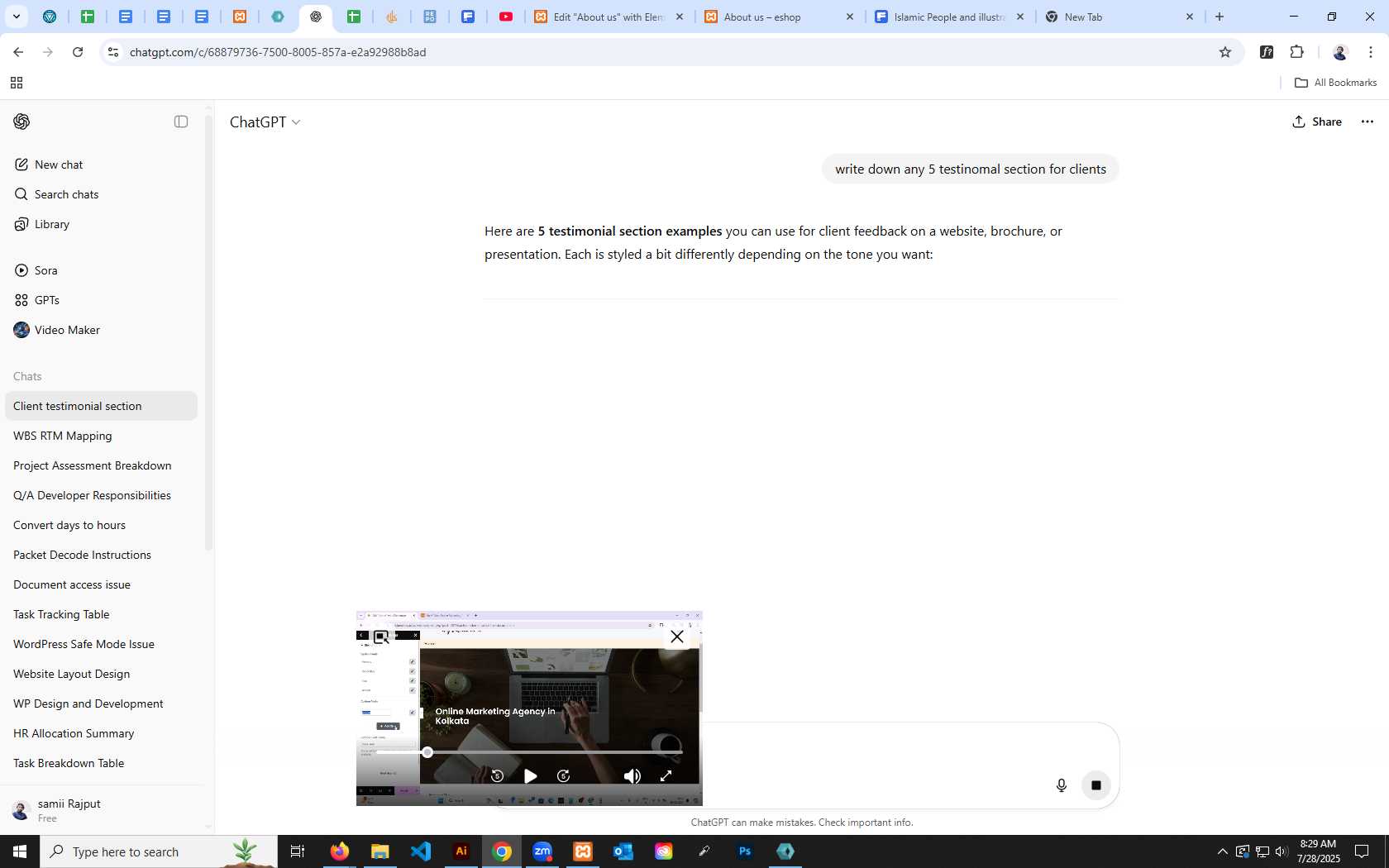Open Sora from the sidebar
The image size is (1389, 868).
pyautogui.click(x=101, y=270)
